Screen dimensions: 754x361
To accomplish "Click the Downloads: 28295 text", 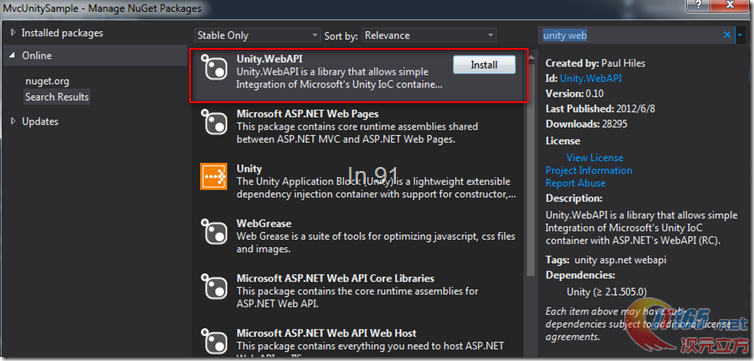I will pos(586,124).
